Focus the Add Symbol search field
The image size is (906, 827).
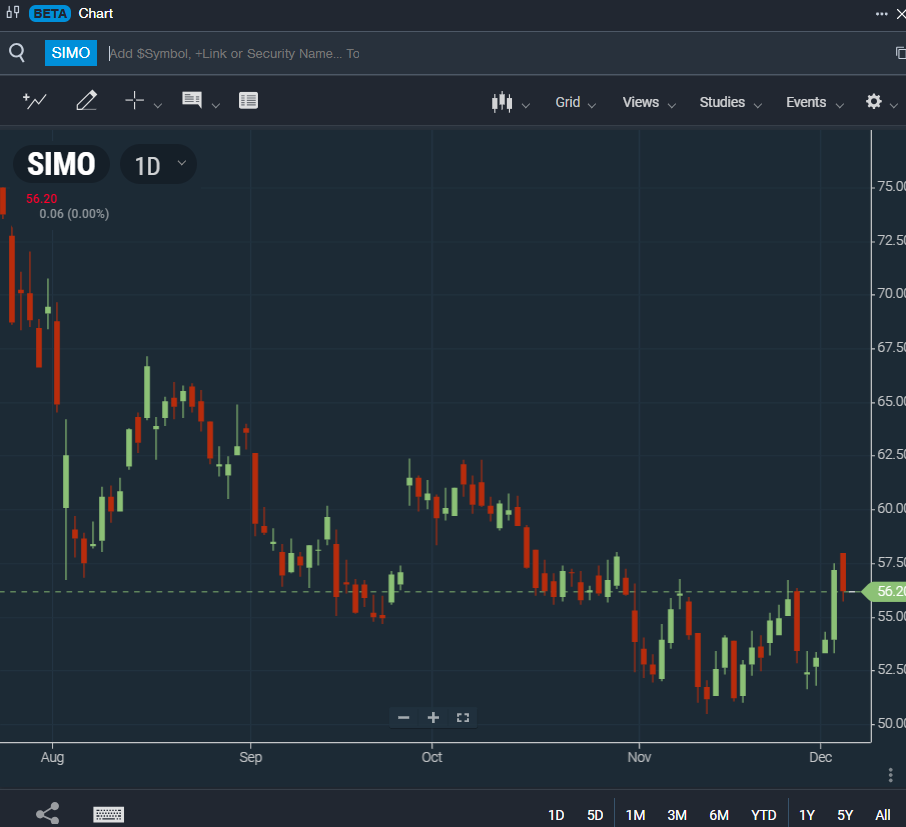click(234, 54)
